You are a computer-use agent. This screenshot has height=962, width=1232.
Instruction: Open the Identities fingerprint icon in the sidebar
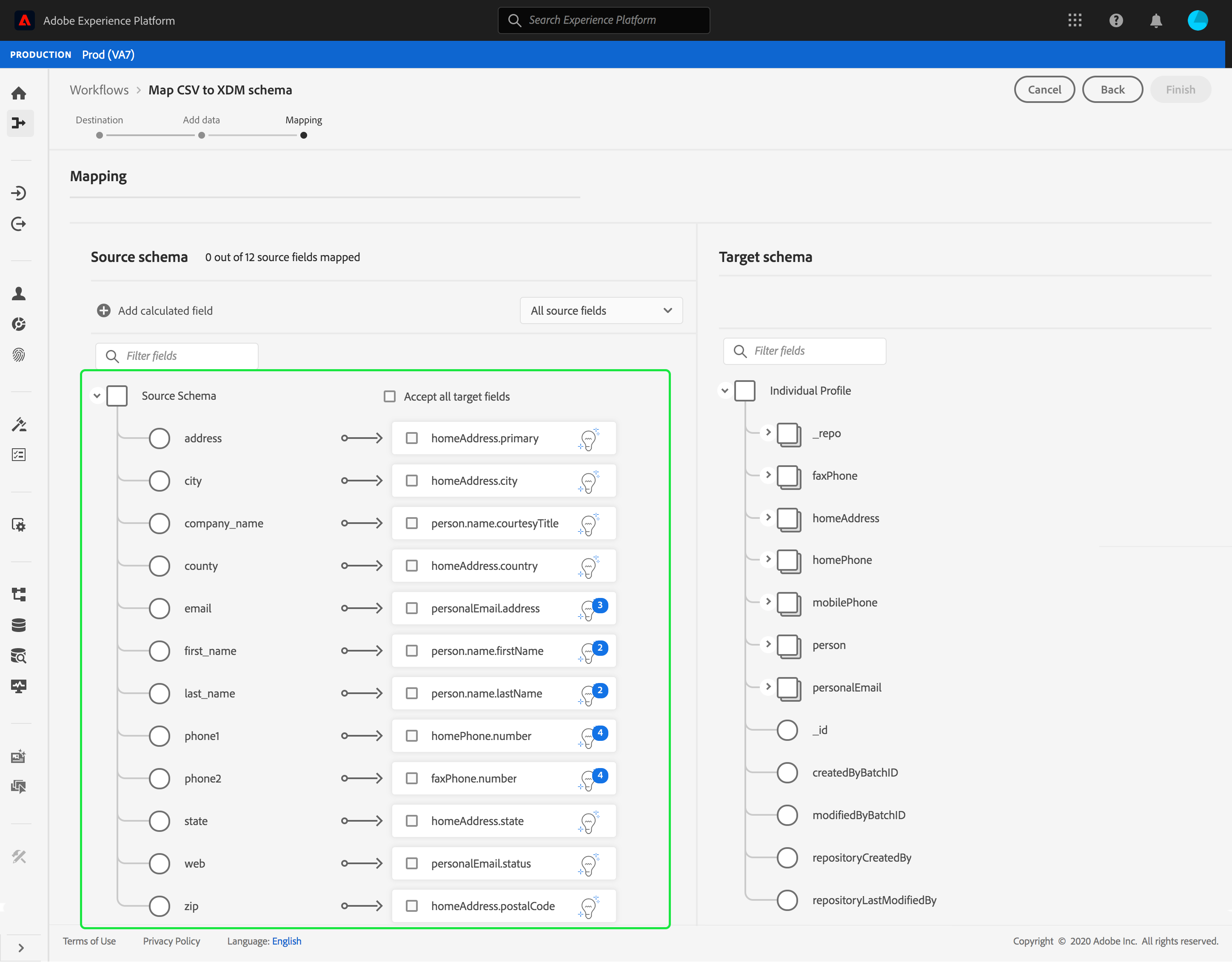(19, 355)
